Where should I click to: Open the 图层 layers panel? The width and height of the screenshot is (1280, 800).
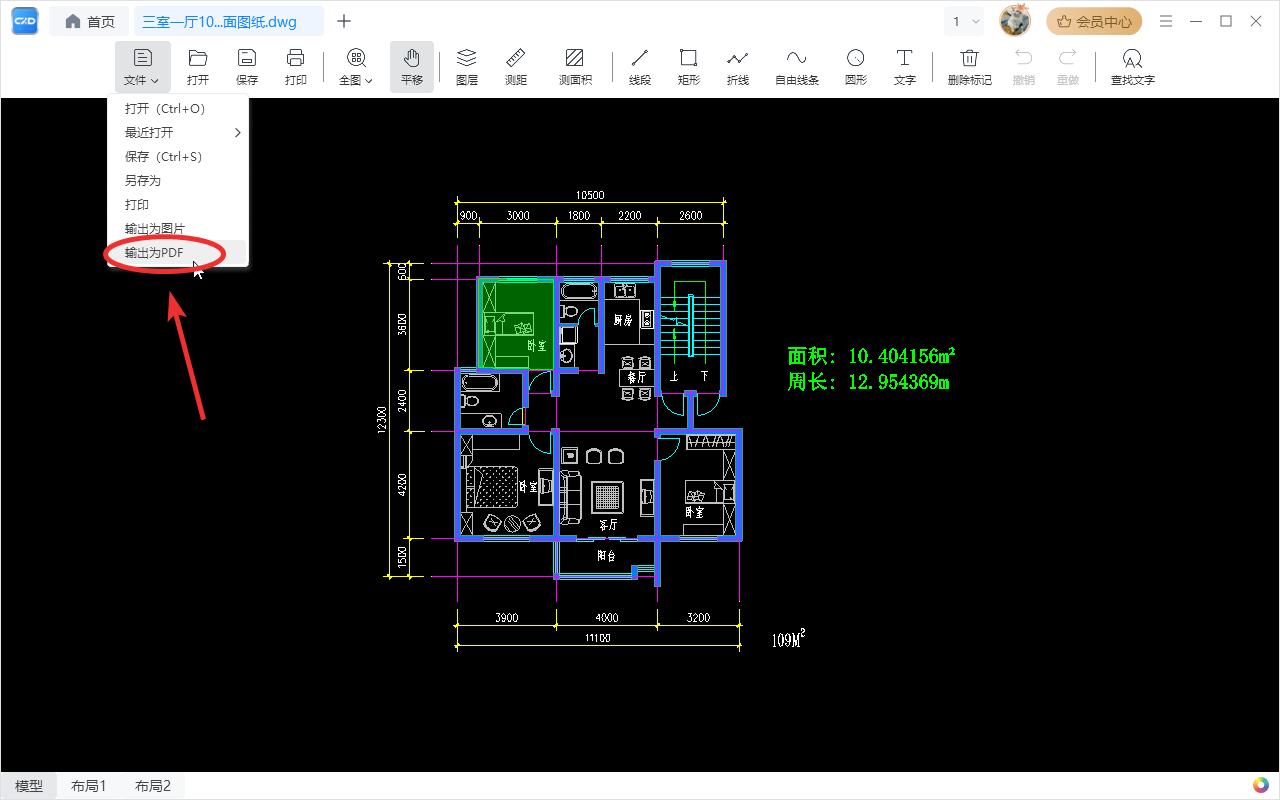coord(467,67)
